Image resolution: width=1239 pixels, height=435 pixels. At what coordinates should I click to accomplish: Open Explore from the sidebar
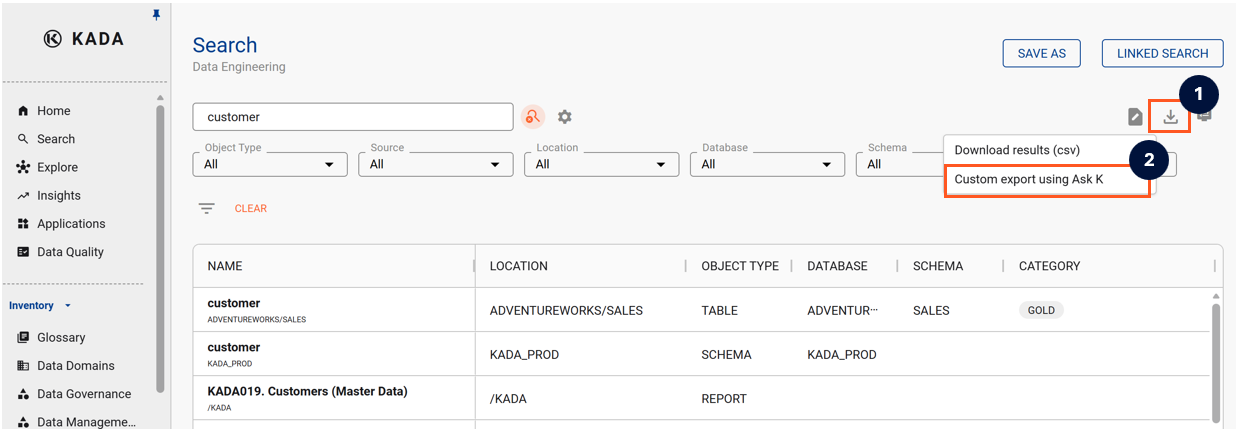57,167
